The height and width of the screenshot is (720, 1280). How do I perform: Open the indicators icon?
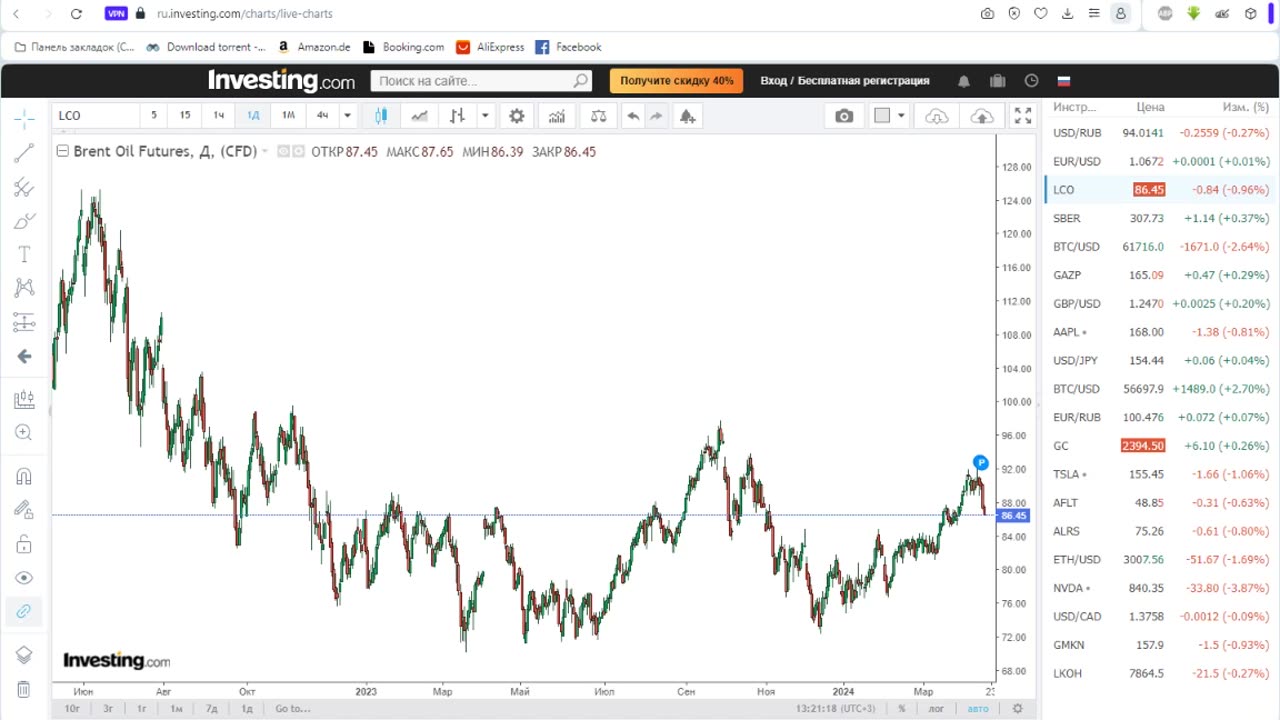(x=556, y=116)
